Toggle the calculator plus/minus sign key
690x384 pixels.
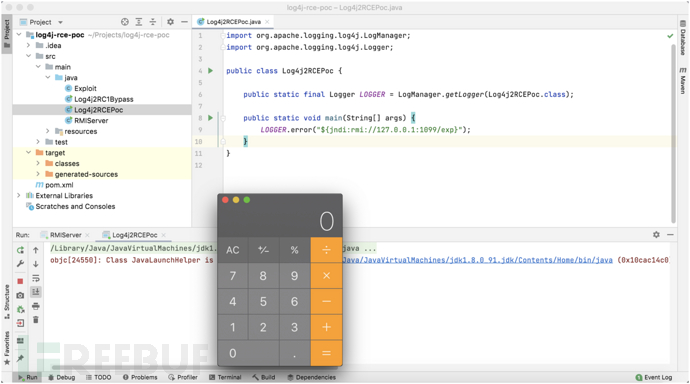coord(264,250)
